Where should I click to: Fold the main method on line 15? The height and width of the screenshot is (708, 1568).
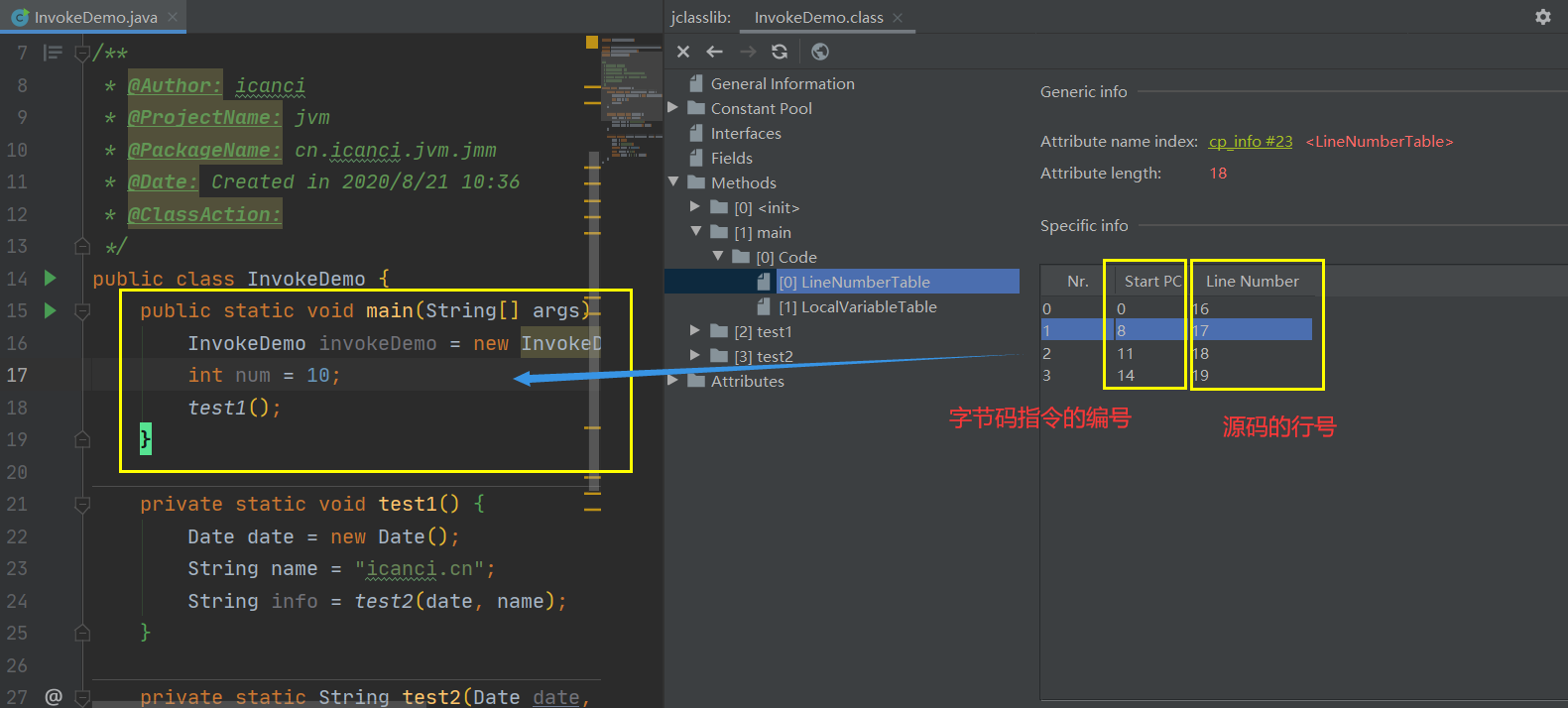pos(82,311)
